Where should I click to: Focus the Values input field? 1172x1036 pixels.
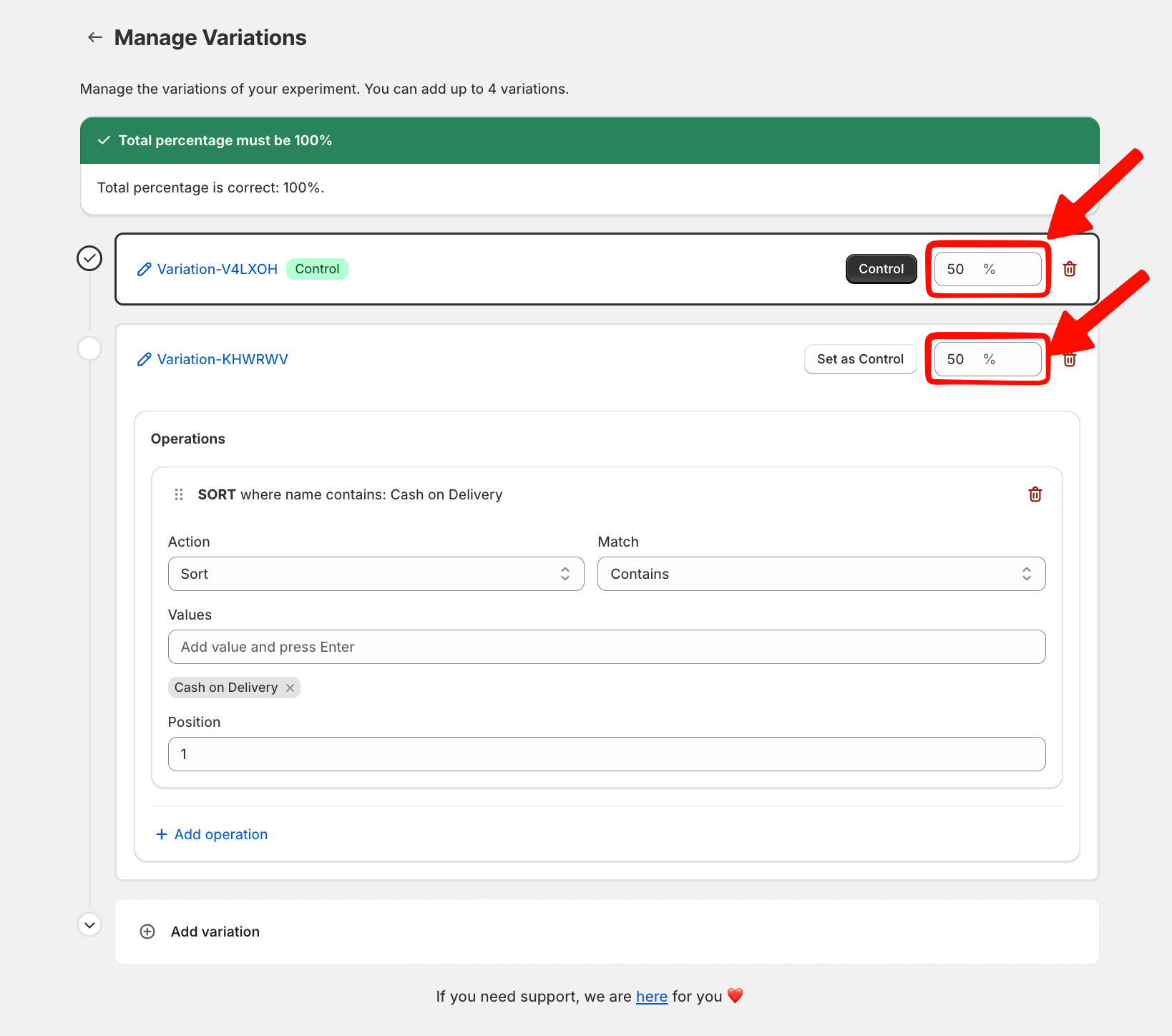(x=606, y=647)
